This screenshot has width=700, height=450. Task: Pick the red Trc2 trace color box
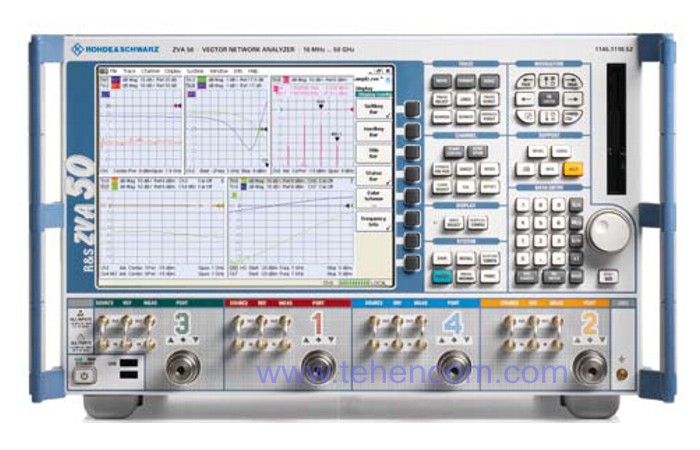click(116, 85)
